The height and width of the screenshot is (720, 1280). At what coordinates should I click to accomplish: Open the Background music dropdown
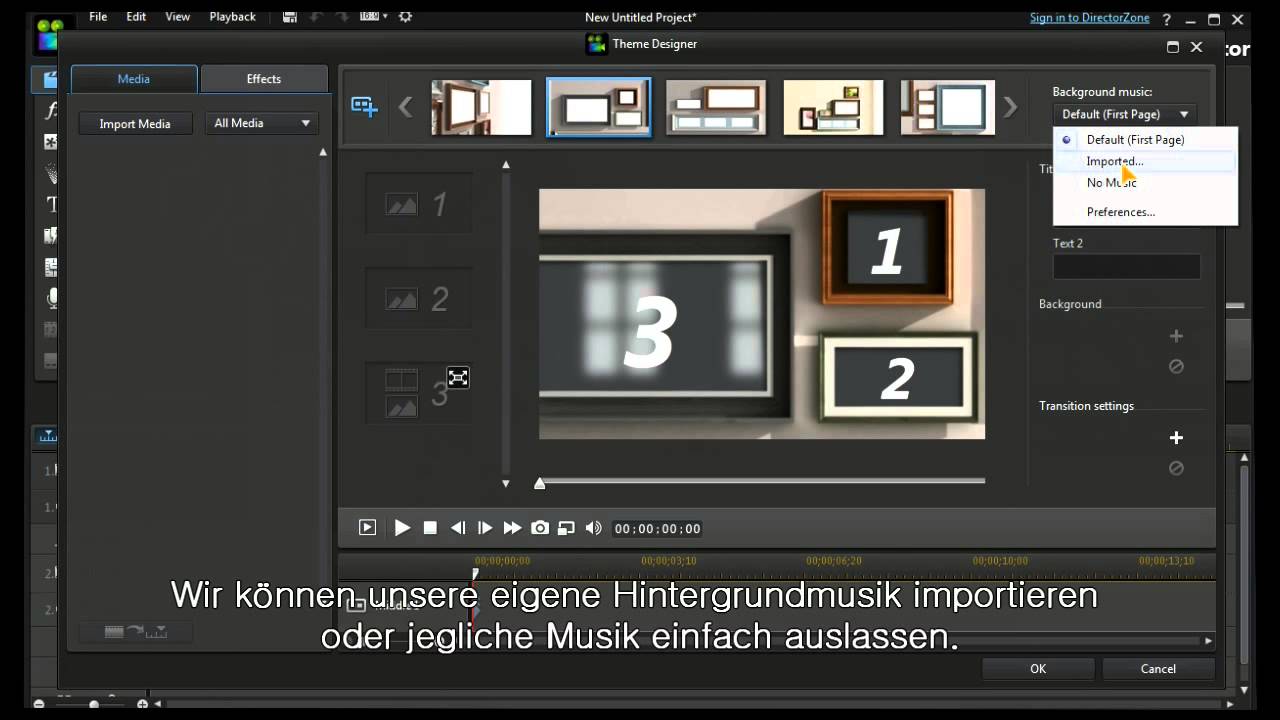coord(1124,114)
